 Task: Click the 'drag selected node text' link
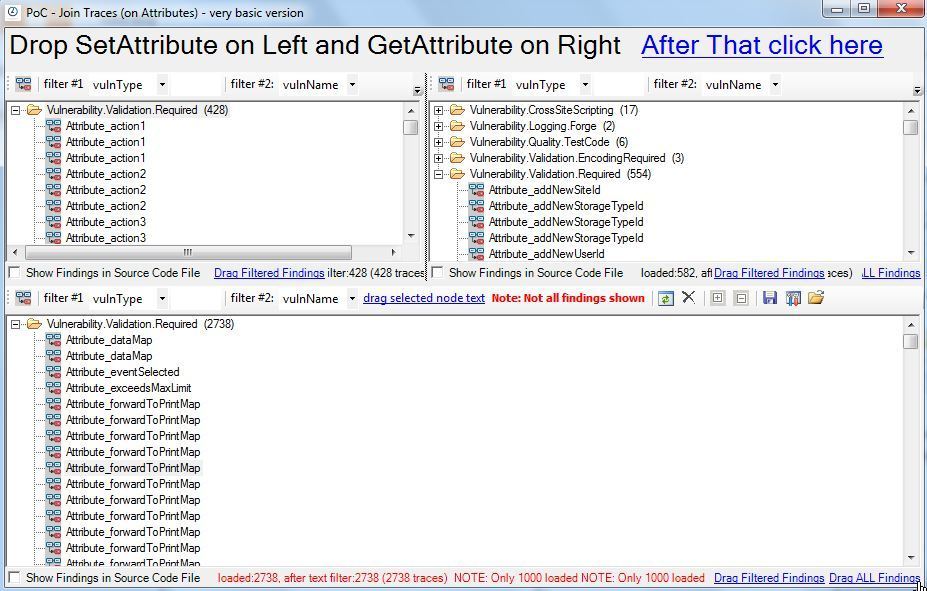click(423, 298)
